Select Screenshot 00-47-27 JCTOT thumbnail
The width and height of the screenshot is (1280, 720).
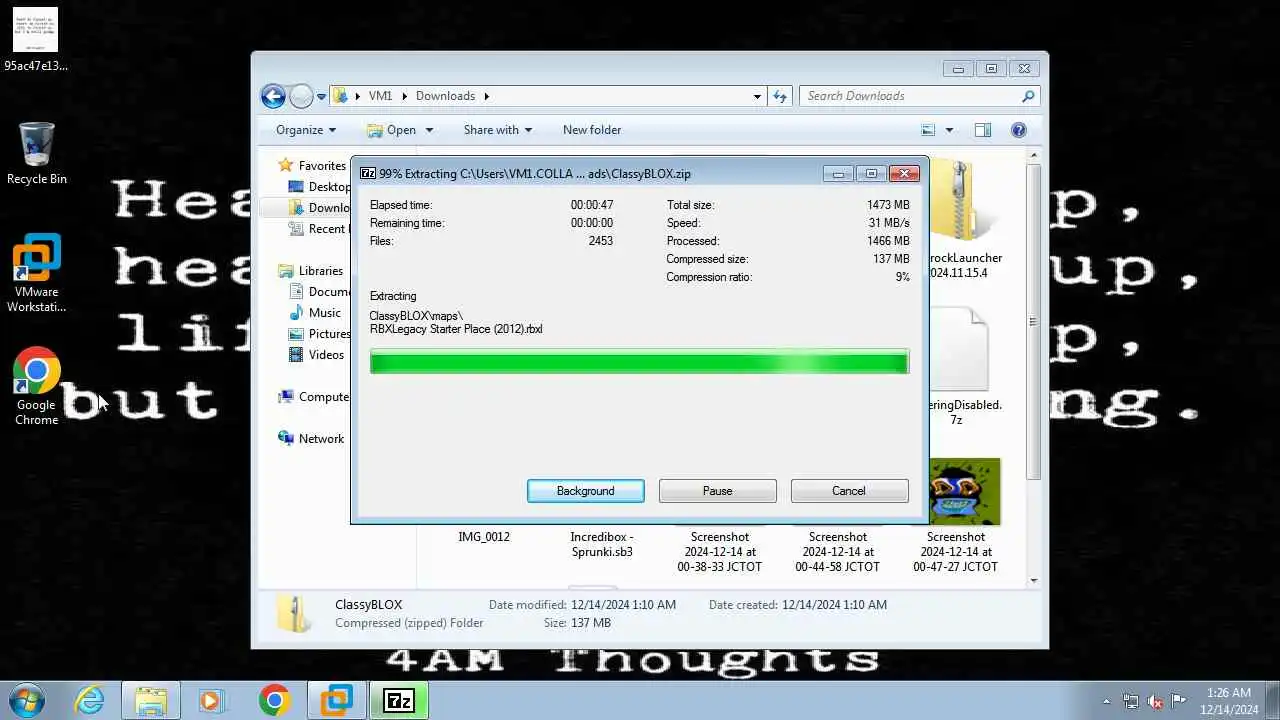[964, 491]
